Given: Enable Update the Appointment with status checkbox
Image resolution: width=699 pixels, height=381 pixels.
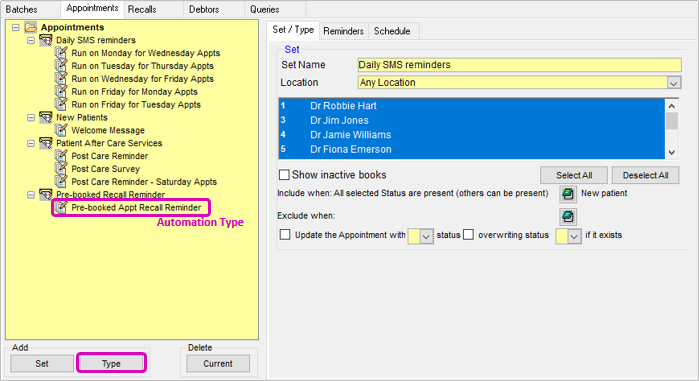Looking at the screenshot, I should 285,235.
